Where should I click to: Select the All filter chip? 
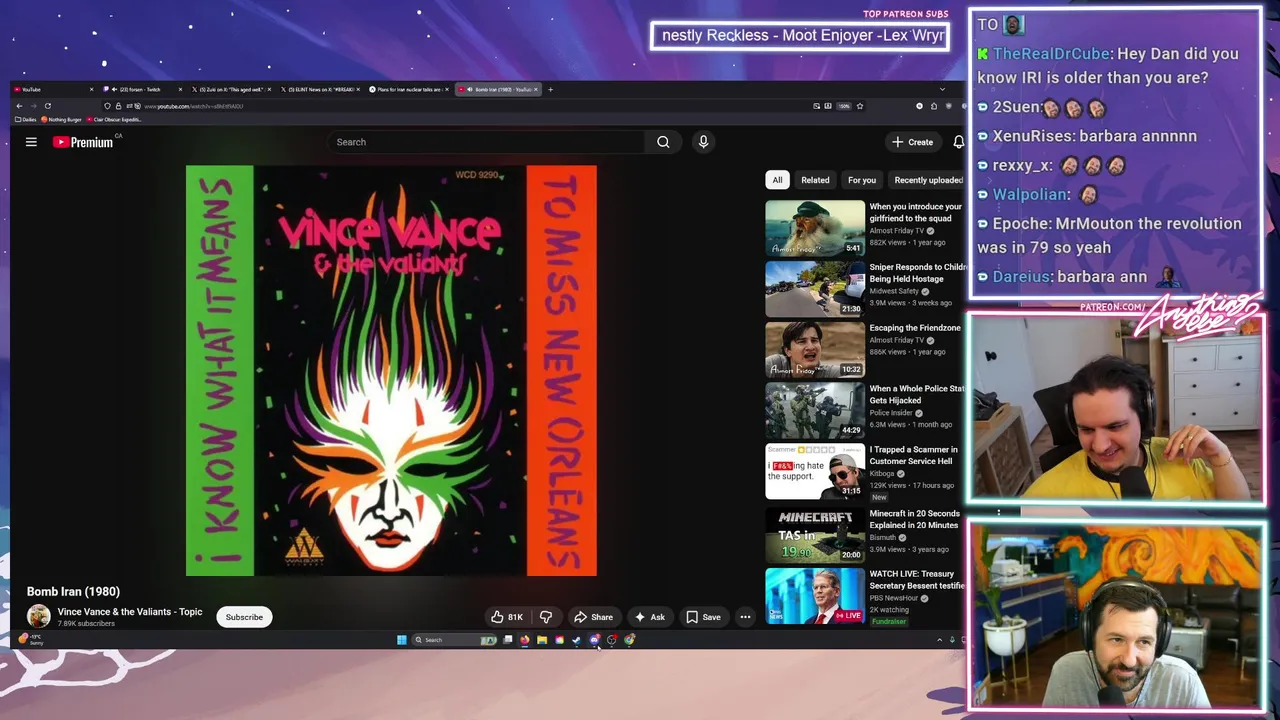pyautogui.click(x=777, y=180)
